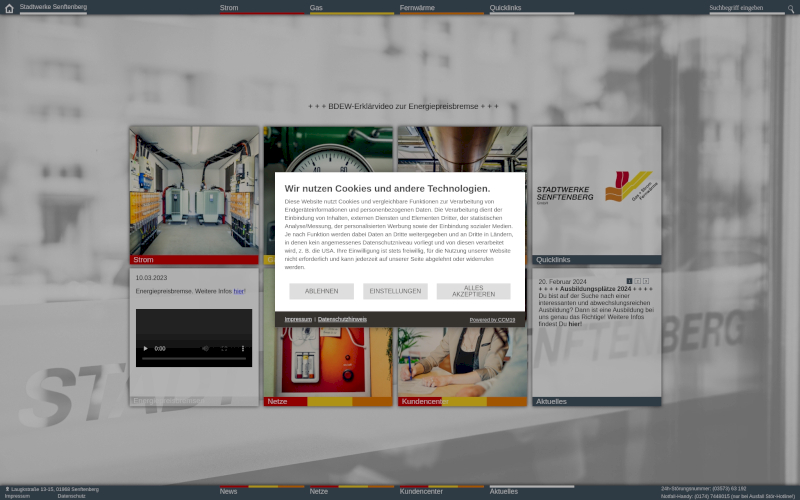This screenshot has height=500, width=800.
Task: Select Fernwärme in top navigation
Action: [417, 8]
